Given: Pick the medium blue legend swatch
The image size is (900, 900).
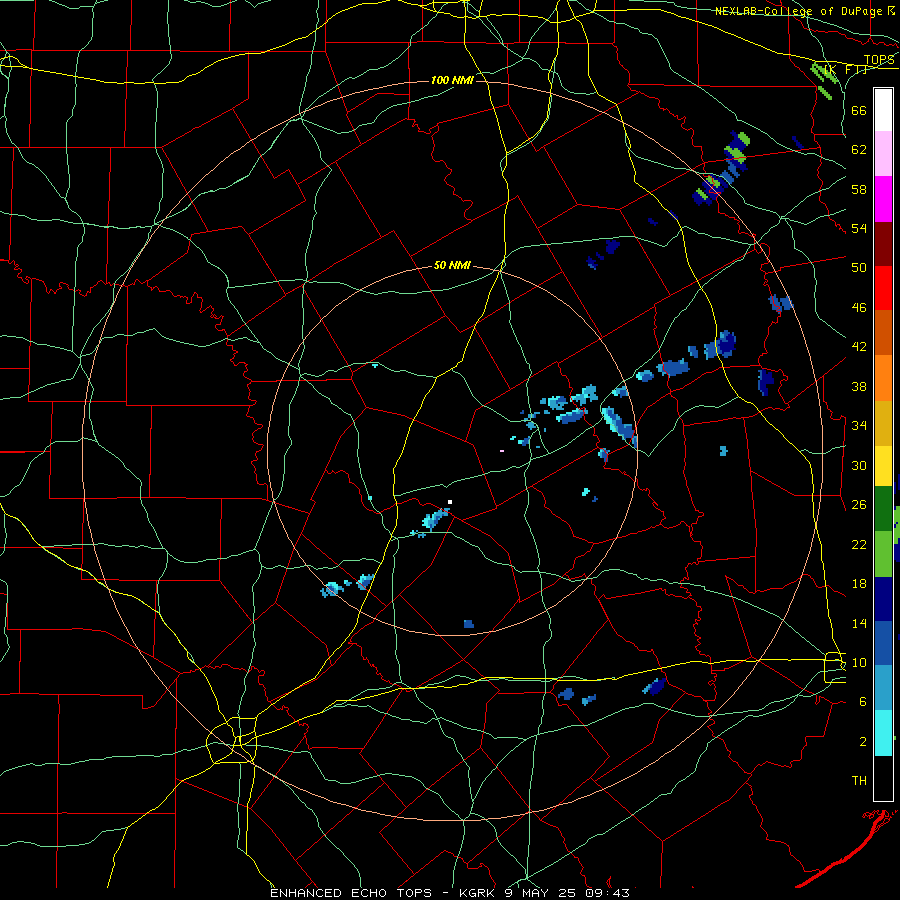Looking at the screenshot, I should point(883,643).
